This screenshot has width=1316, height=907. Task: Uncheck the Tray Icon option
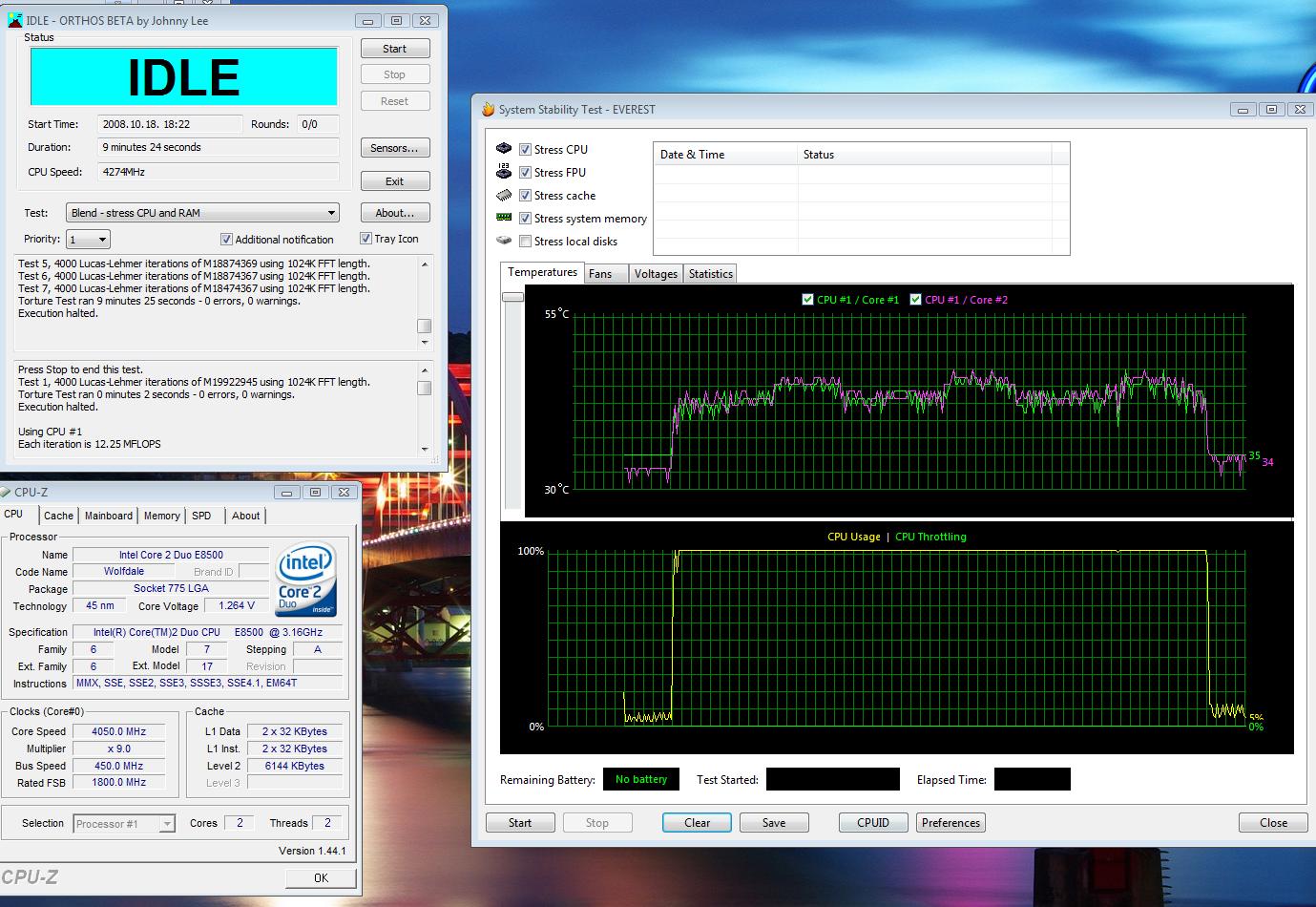(x=366, y=239)
